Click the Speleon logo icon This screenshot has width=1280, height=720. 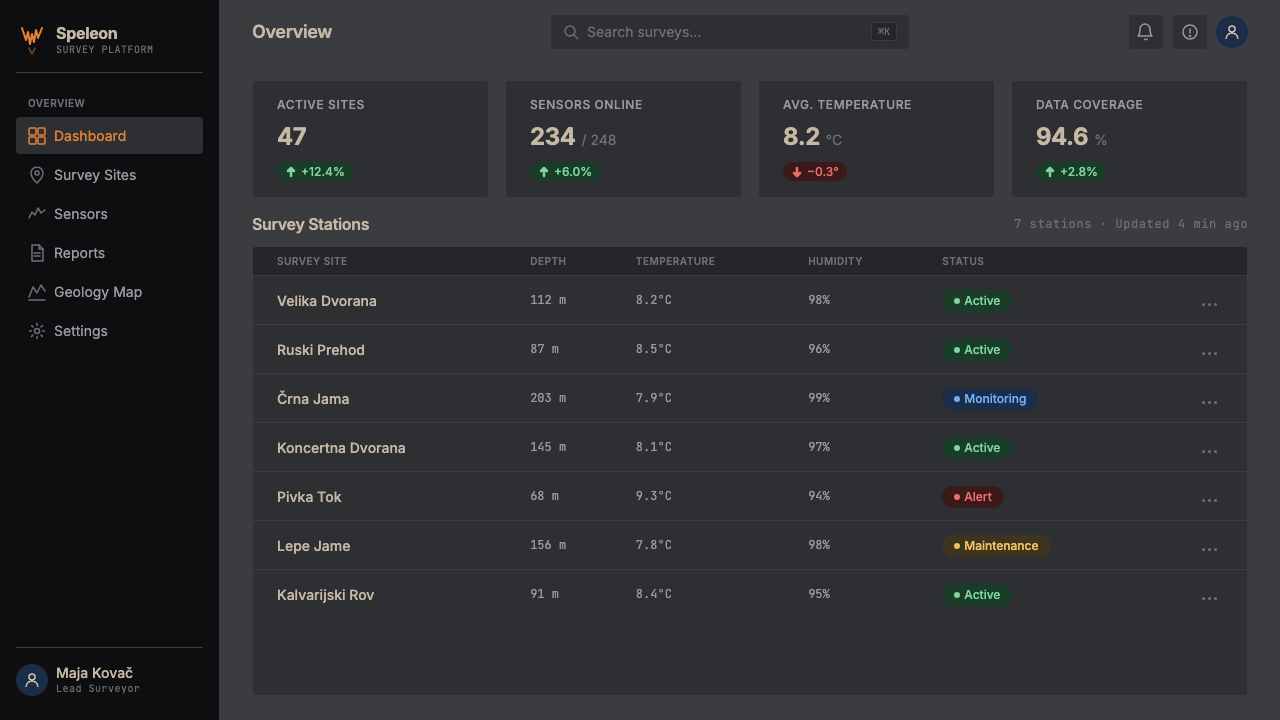click(32, 40)
